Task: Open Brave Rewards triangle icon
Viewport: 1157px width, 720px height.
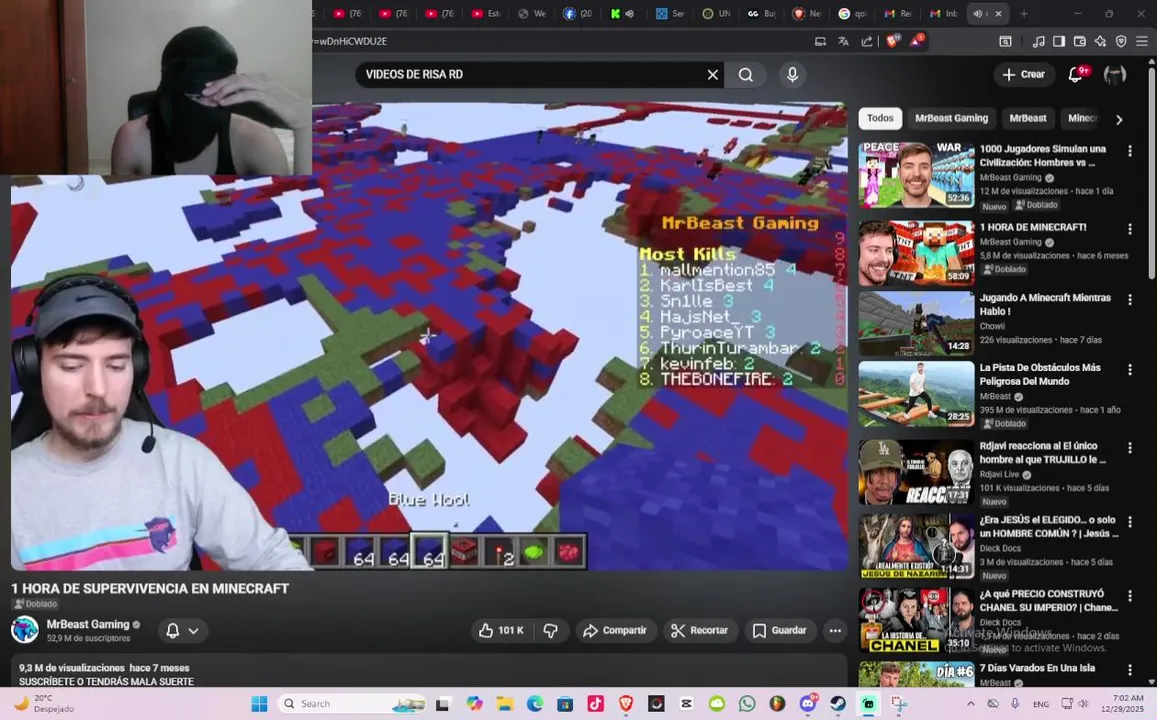Action: (x=916, y=41)
